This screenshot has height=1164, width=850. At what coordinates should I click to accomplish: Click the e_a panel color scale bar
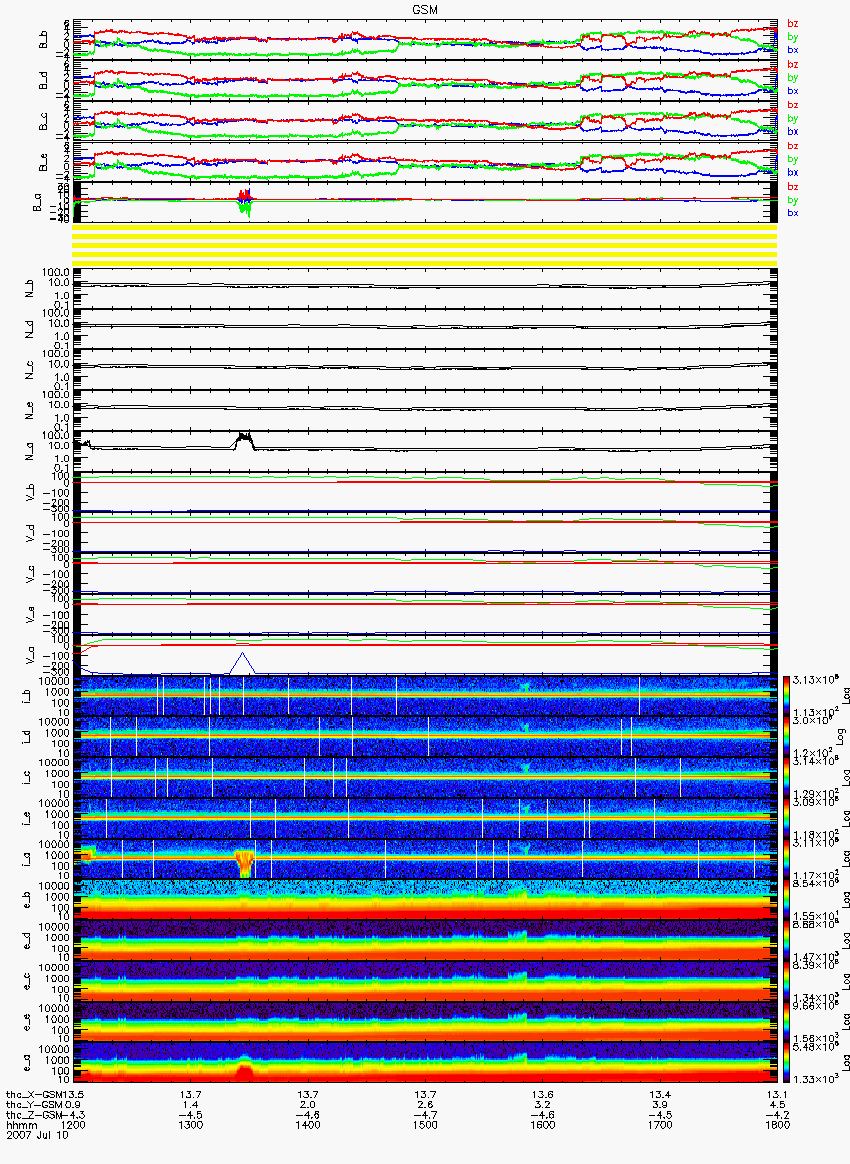pyautogui.click(x=785, y=1063)
